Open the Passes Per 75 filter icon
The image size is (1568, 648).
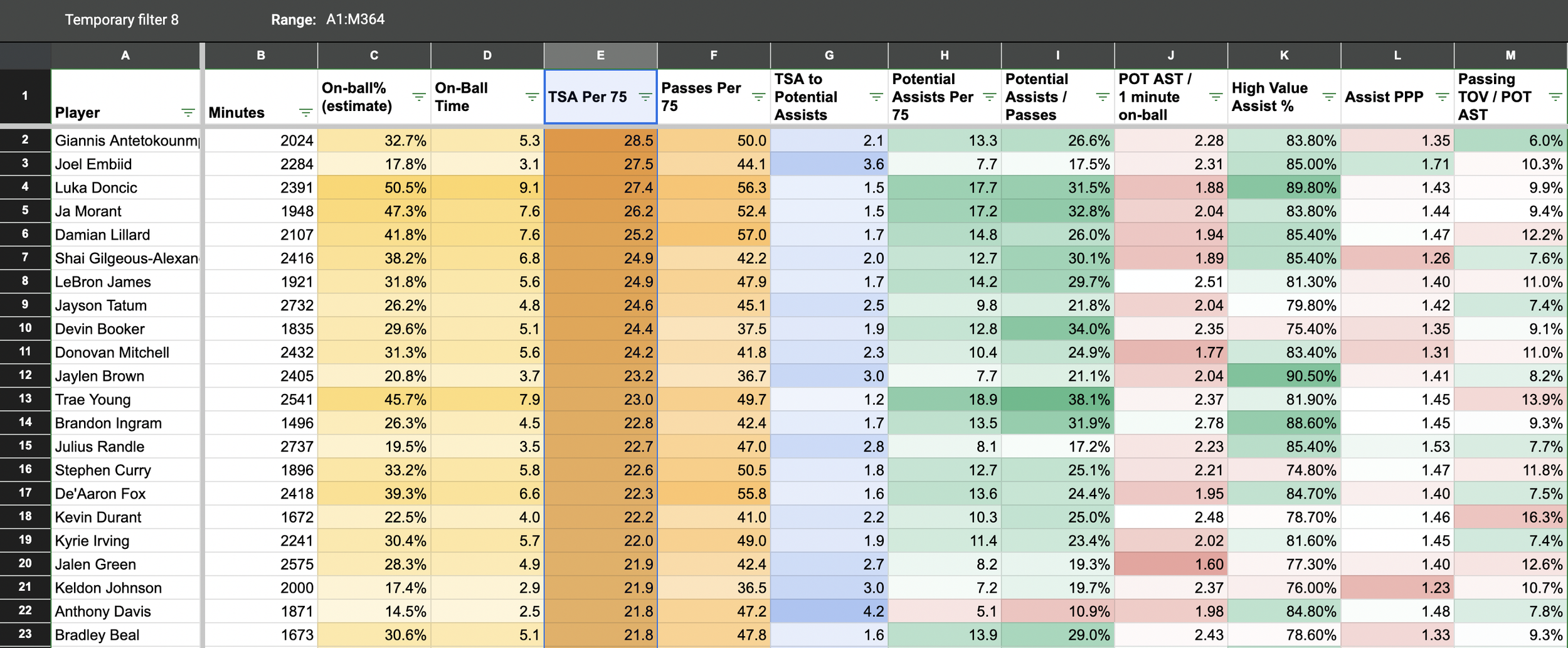tap(758, 97)
